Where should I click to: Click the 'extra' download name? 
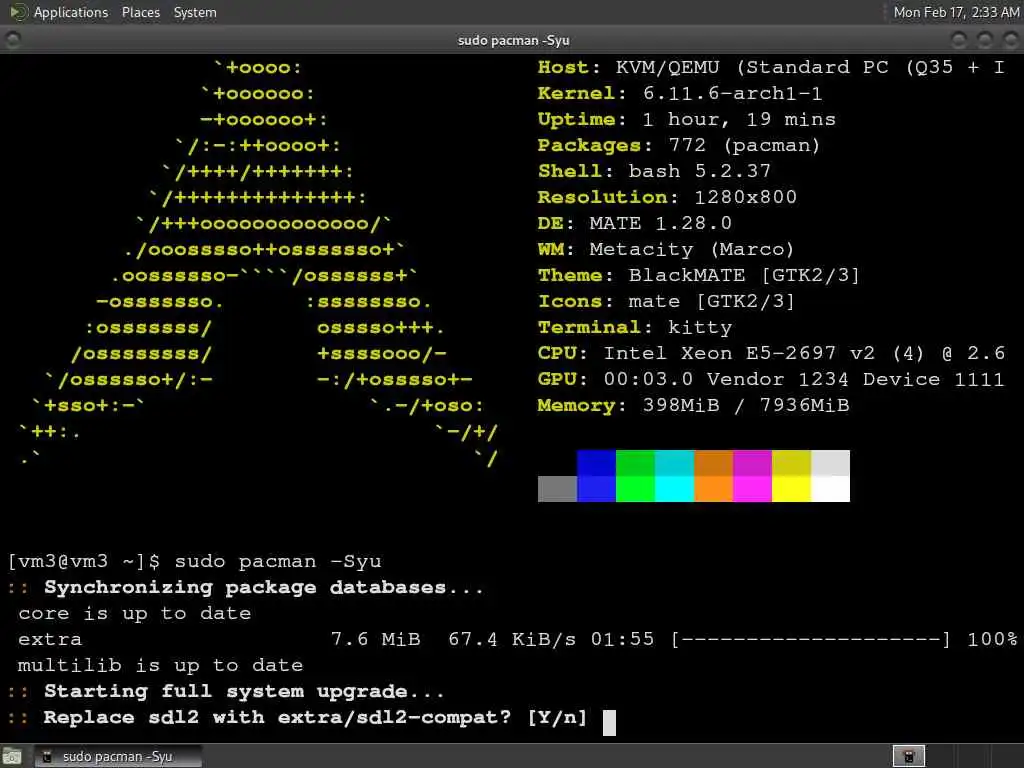(x=50, y=639)
